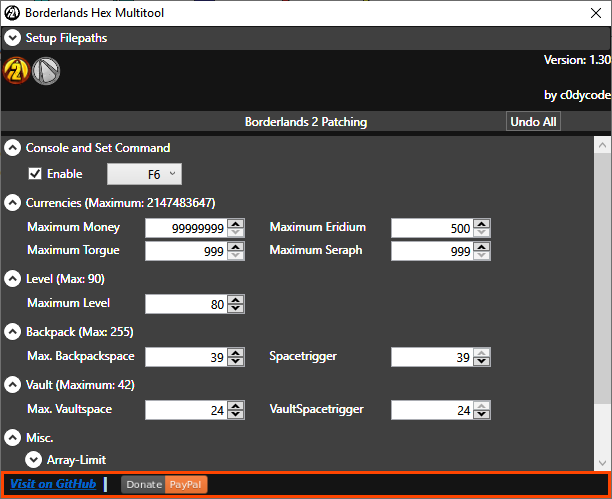The height and width of the screenshot is (499, 612).
Task: Click the Version: 1.30 text
Action: click(577, 60)
